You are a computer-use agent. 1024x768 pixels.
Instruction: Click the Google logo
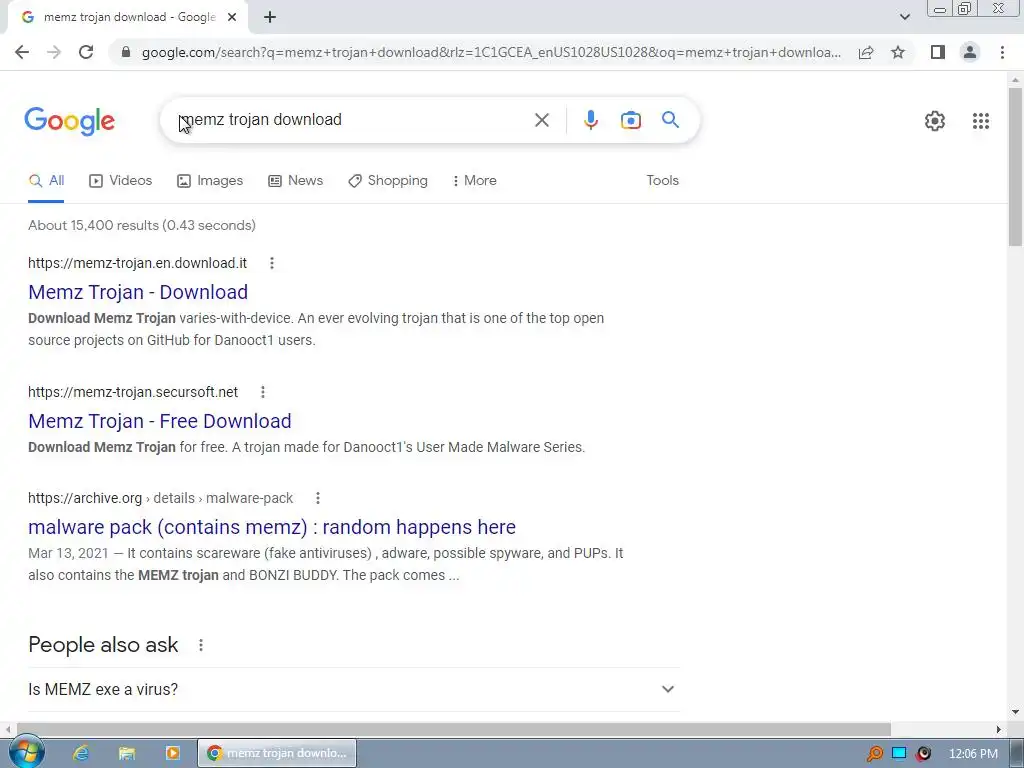click(x=69, y=121)
